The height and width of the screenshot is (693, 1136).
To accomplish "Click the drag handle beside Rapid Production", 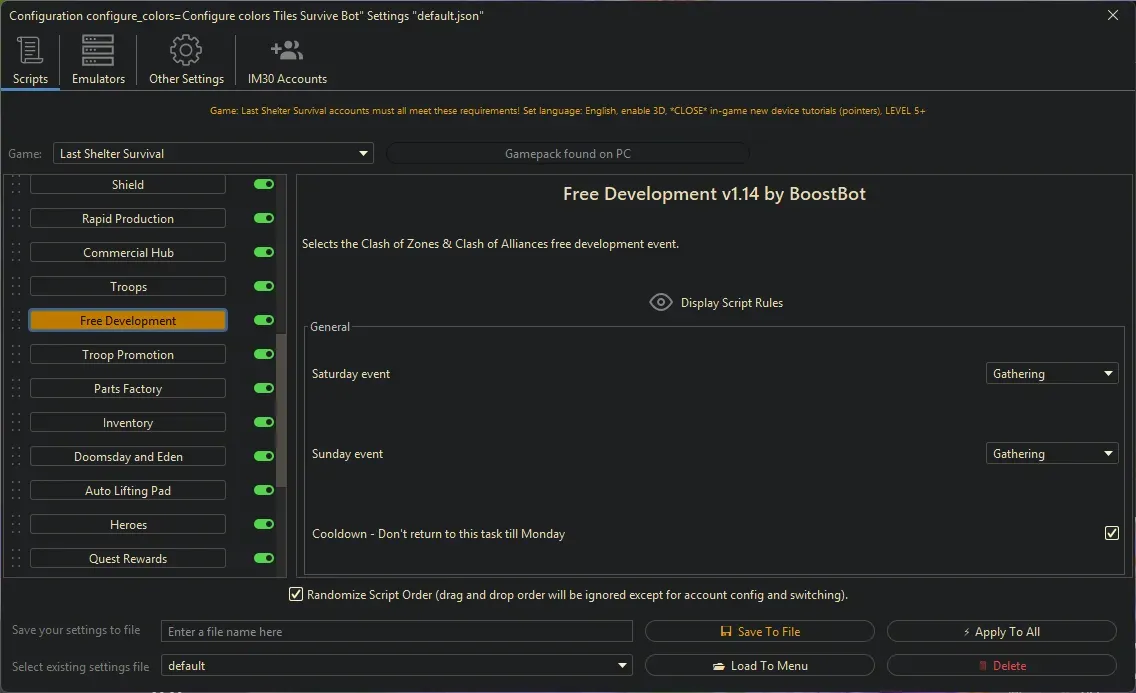I will [x=16, y=219].
